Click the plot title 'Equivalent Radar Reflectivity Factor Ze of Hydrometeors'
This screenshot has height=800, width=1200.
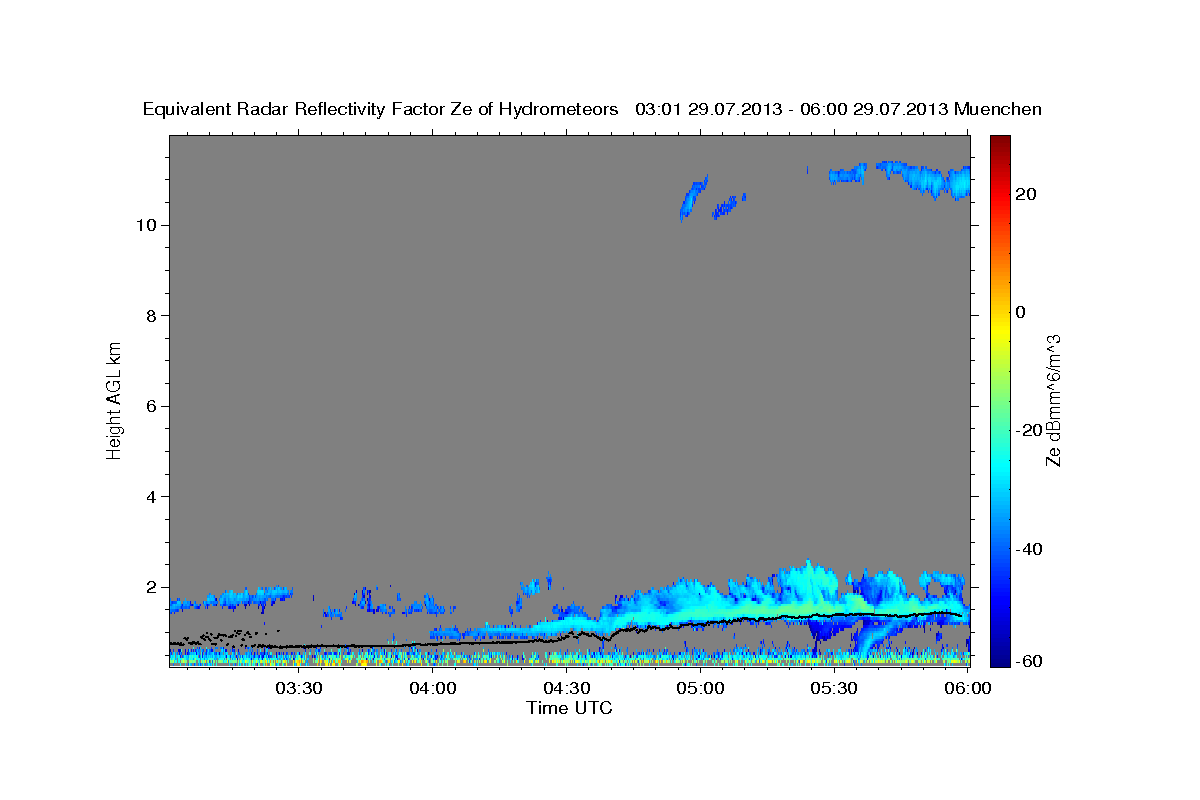point(381,109)
